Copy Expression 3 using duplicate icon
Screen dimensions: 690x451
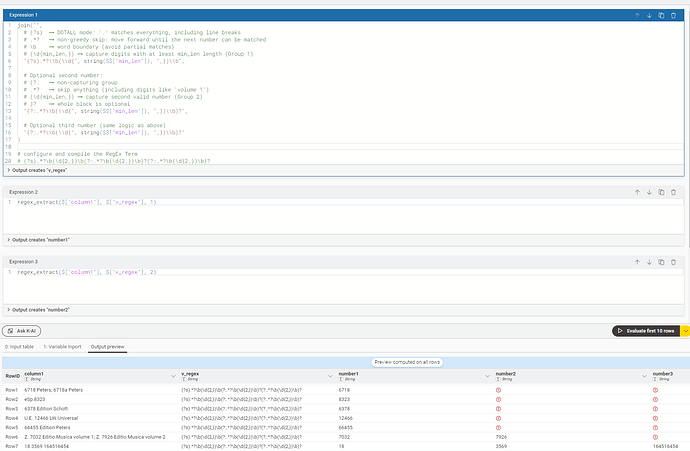[662, 261]
